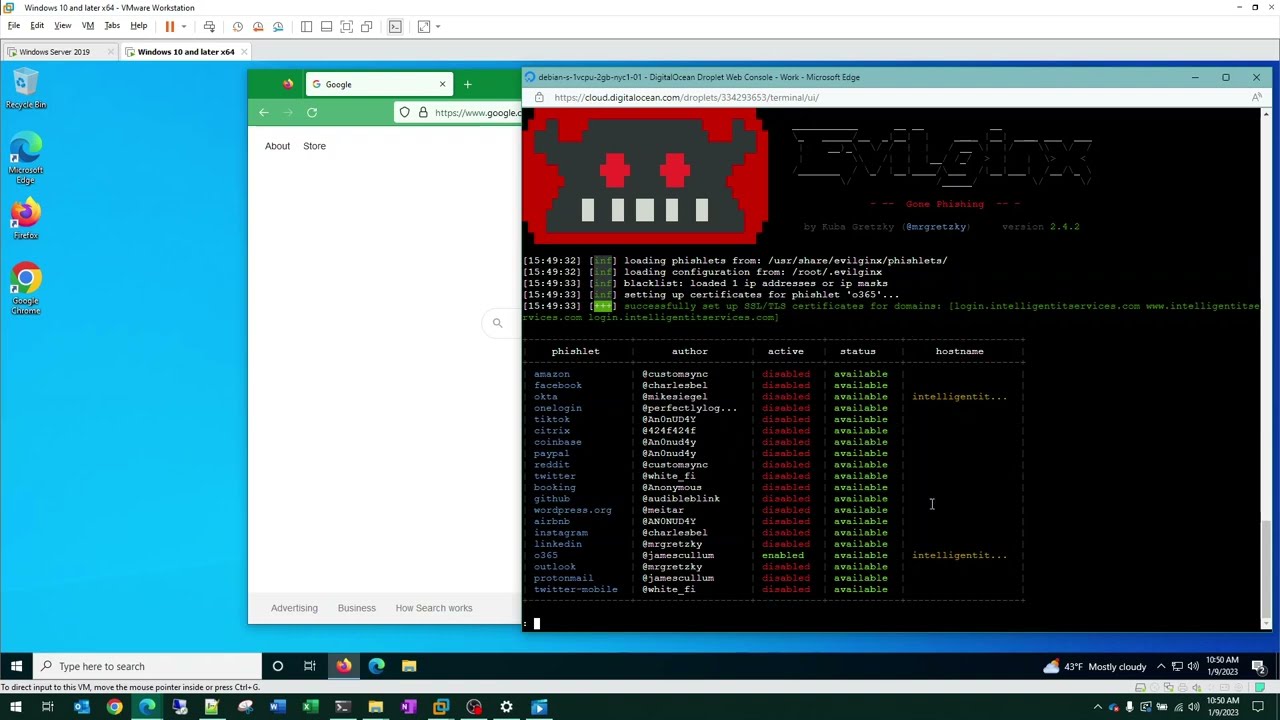Open the VMware File menu
This screenshot has width=1280, height=720.
tap(14, 26)
